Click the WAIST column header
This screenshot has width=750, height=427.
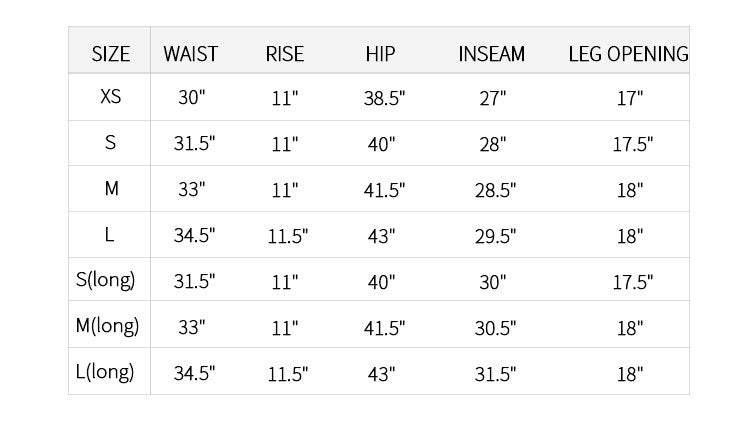pos(190,54)
